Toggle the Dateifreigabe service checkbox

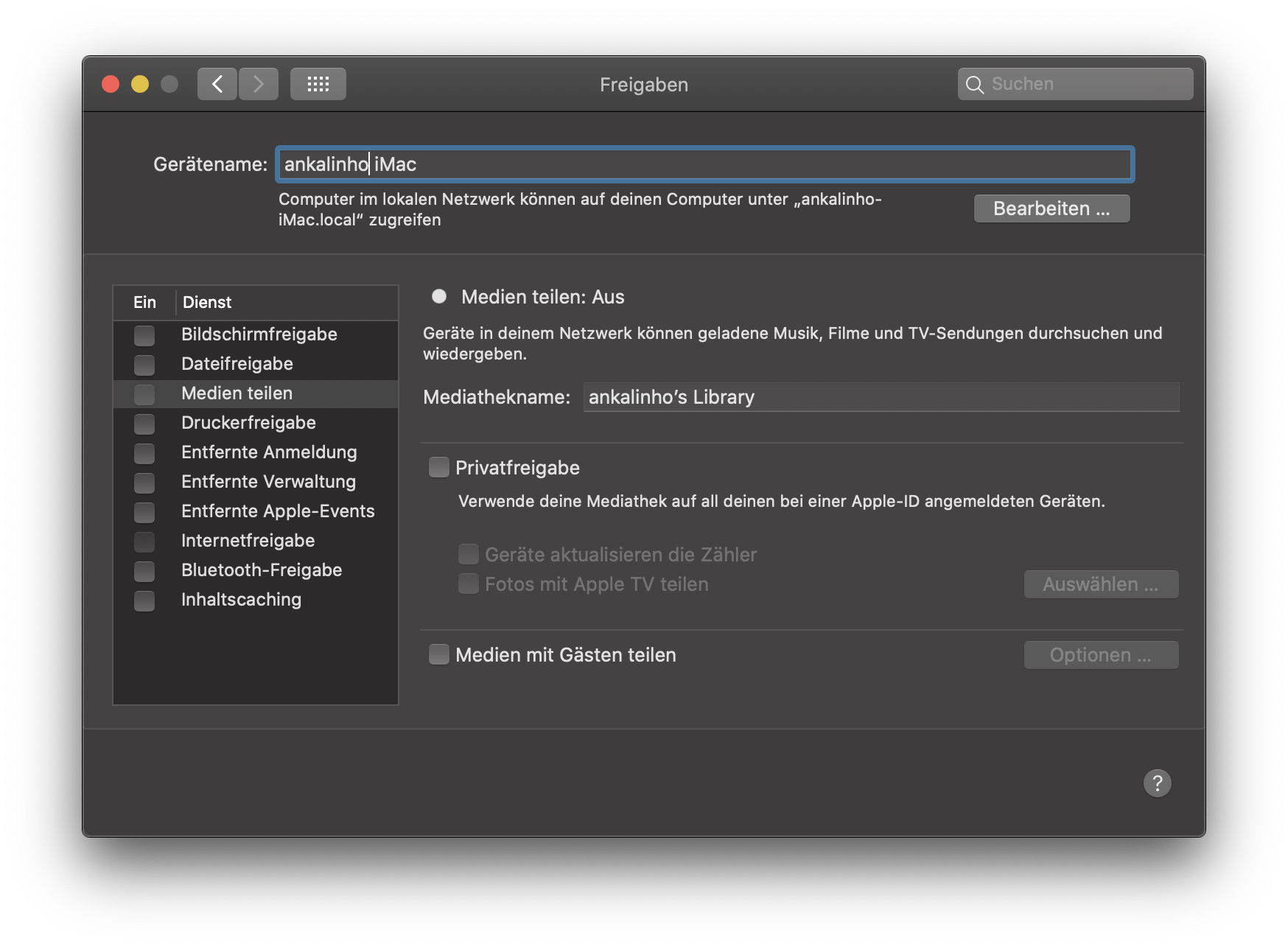[144, 365]
